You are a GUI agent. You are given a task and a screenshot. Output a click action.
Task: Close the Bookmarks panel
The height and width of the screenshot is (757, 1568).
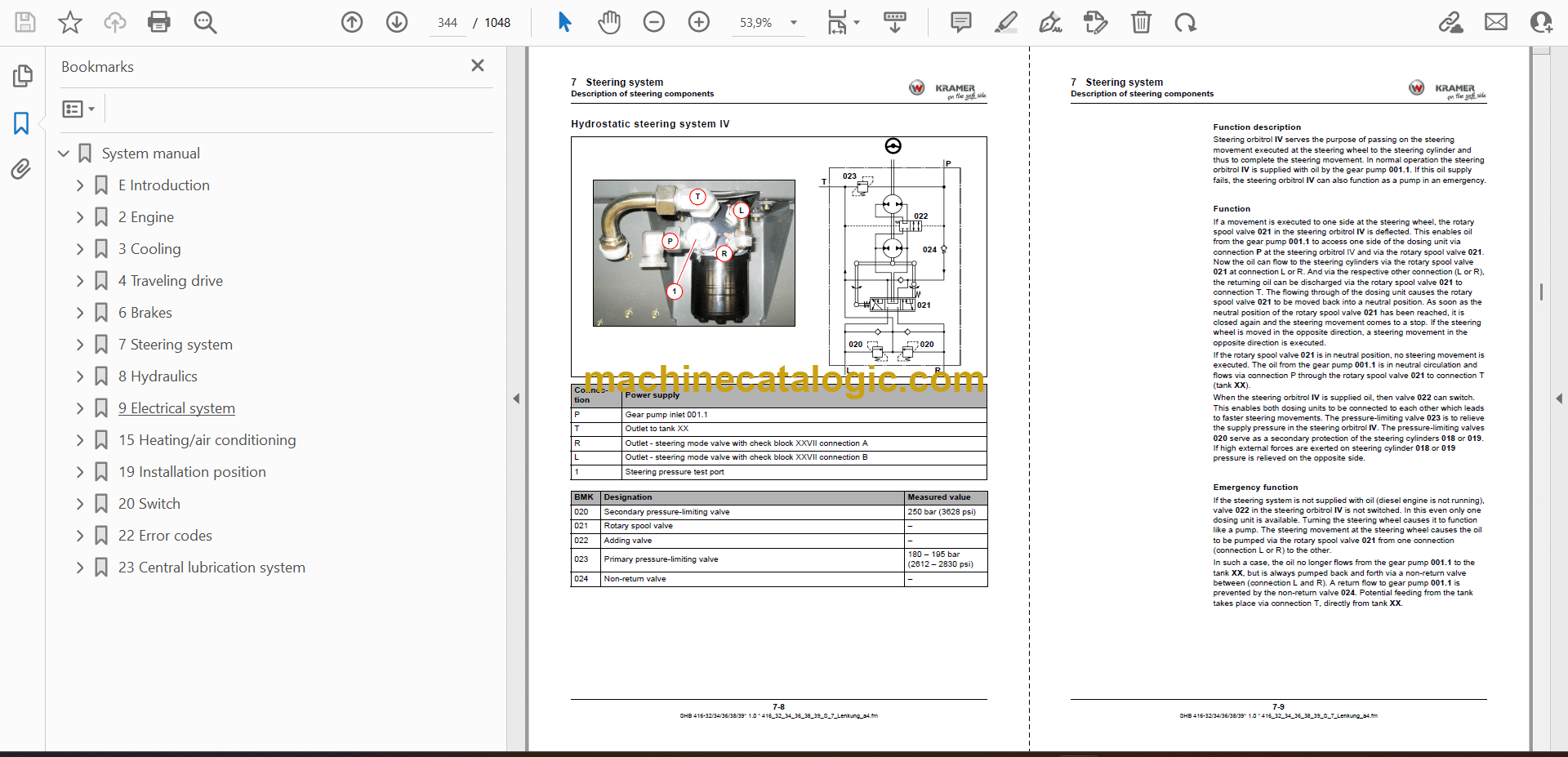tap(478, 65)
